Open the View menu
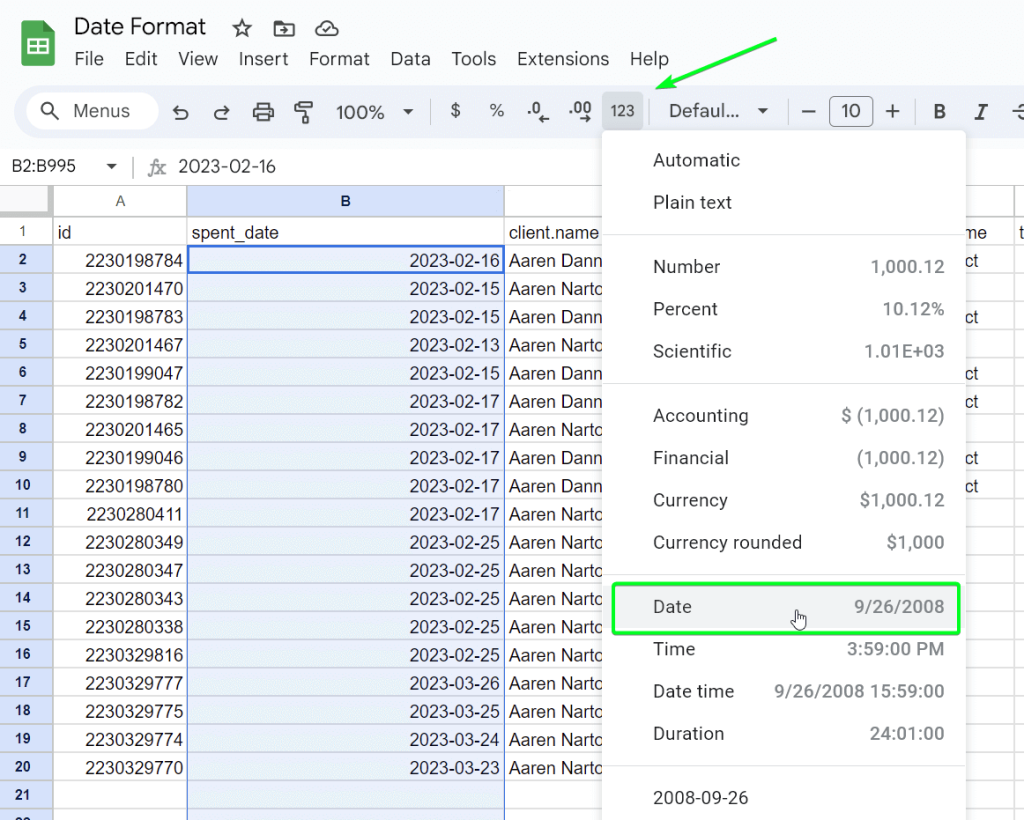1024x820 pixels. click(x=198, y=59)
